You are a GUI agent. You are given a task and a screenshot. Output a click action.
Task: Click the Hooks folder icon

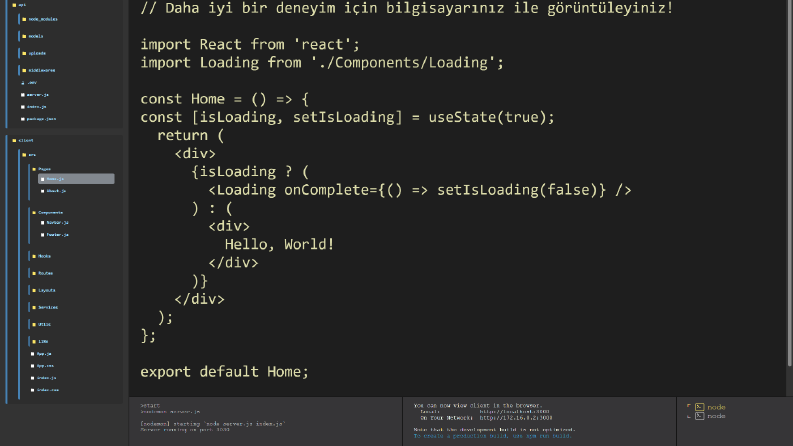coord(34,256)
